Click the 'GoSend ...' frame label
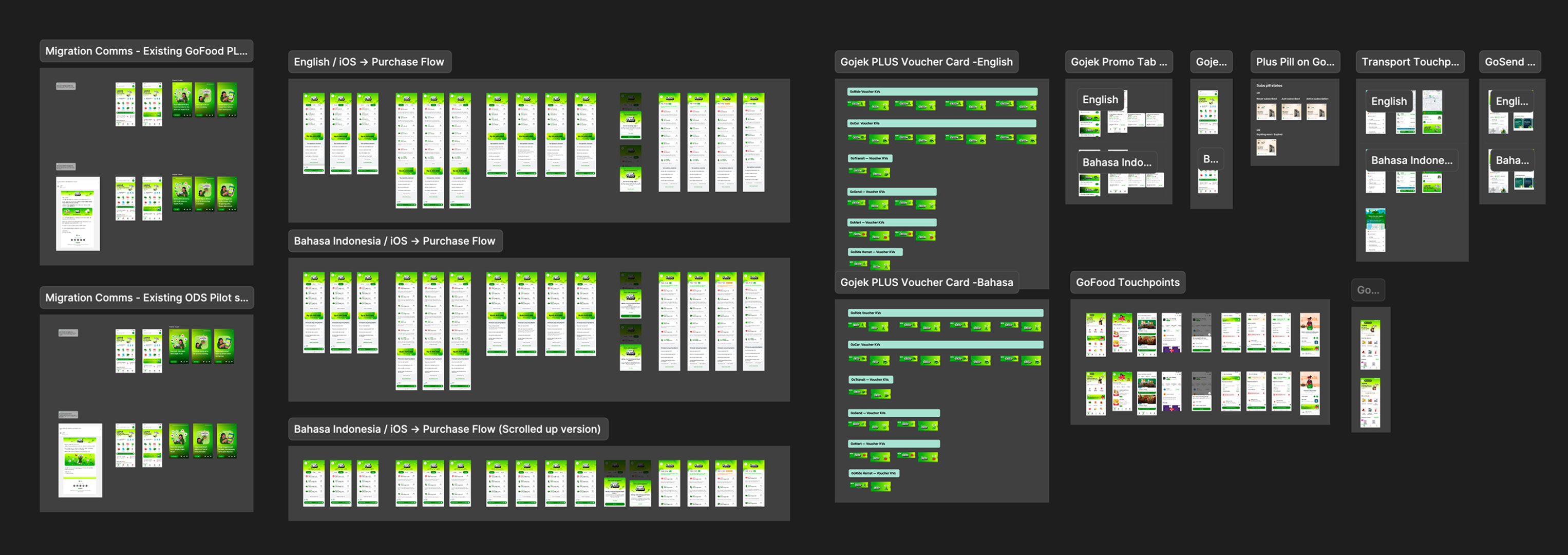Viewport: 1568px width, 555px height. tap(1510, 62)
